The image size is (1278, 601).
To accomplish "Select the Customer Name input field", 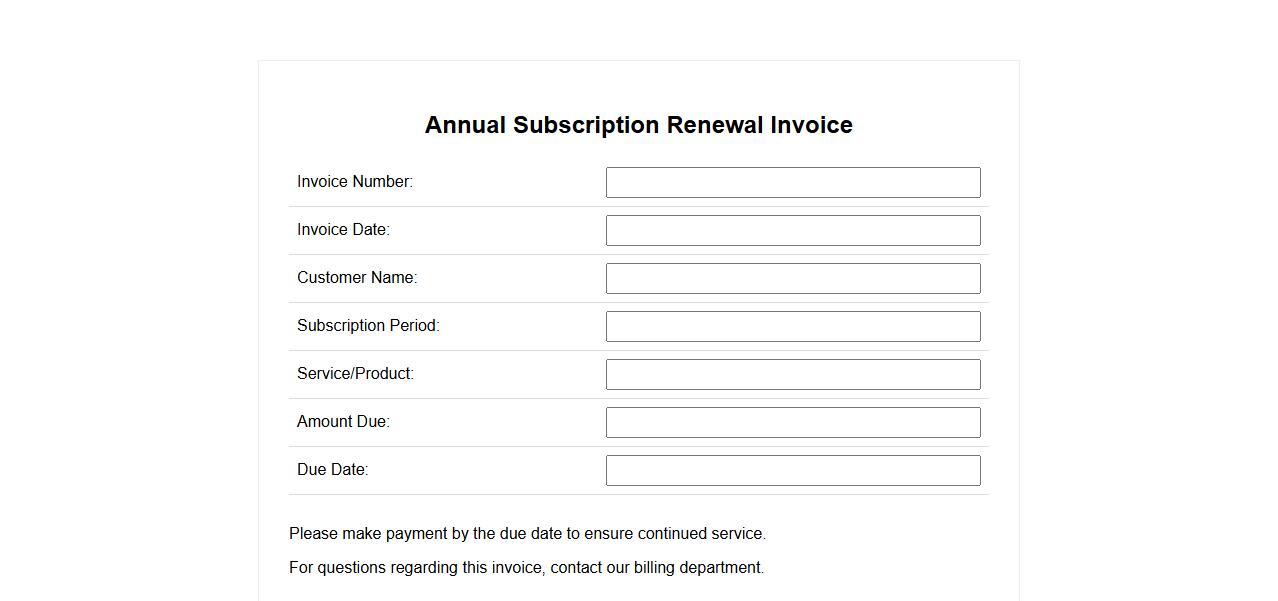I will [x=793, y=278].
